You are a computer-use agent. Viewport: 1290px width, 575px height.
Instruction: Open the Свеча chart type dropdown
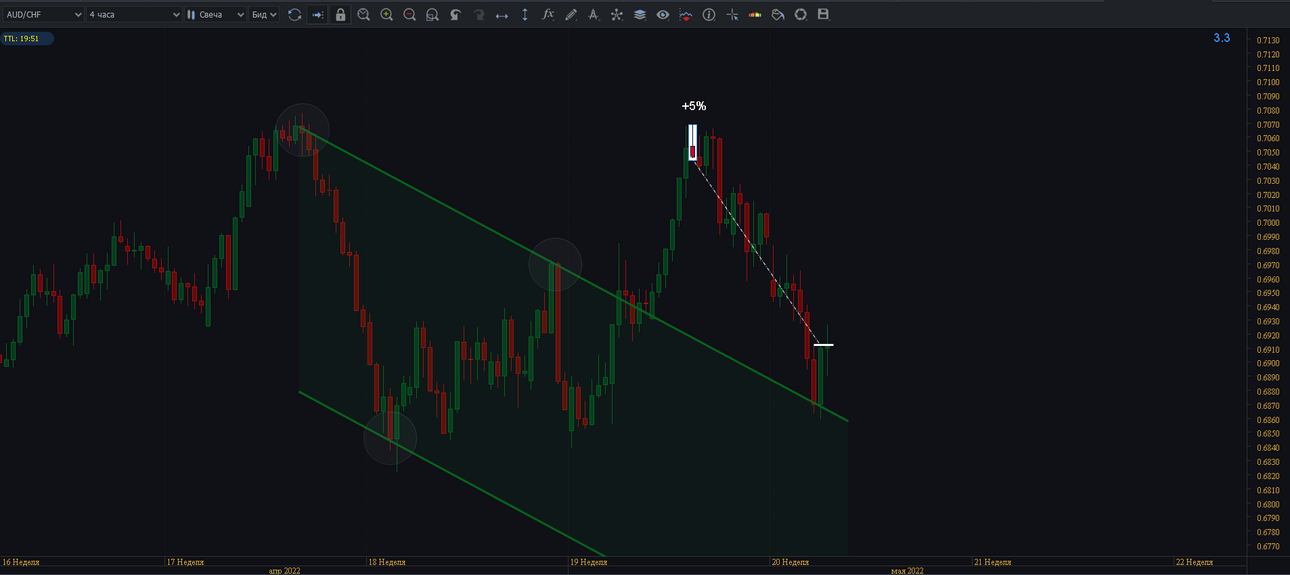tap(215, 15)
